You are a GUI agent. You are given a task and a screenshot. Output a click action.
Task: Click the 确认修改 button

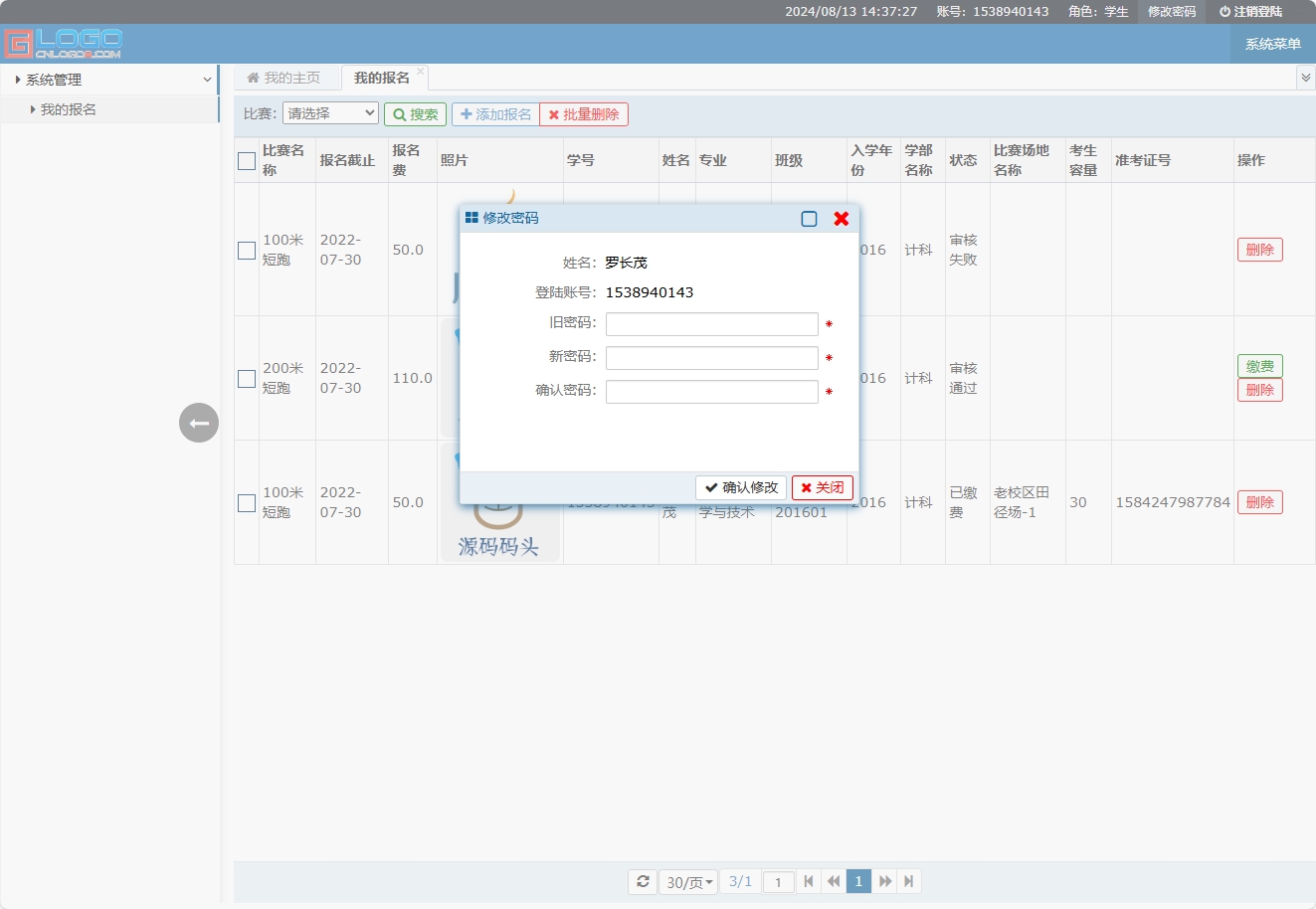pyautogui.click(x=741, y=487)
